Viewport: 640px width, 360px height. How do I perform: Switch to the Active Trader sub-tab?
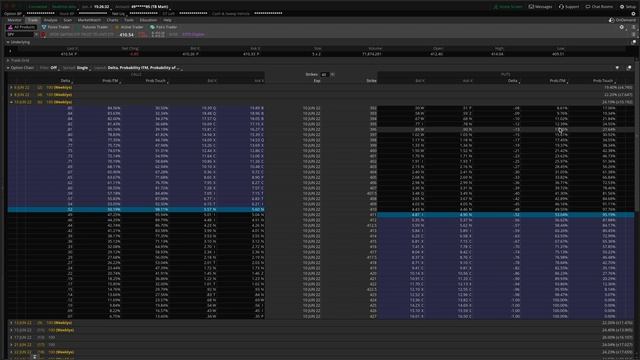click(x=129, y=27)
